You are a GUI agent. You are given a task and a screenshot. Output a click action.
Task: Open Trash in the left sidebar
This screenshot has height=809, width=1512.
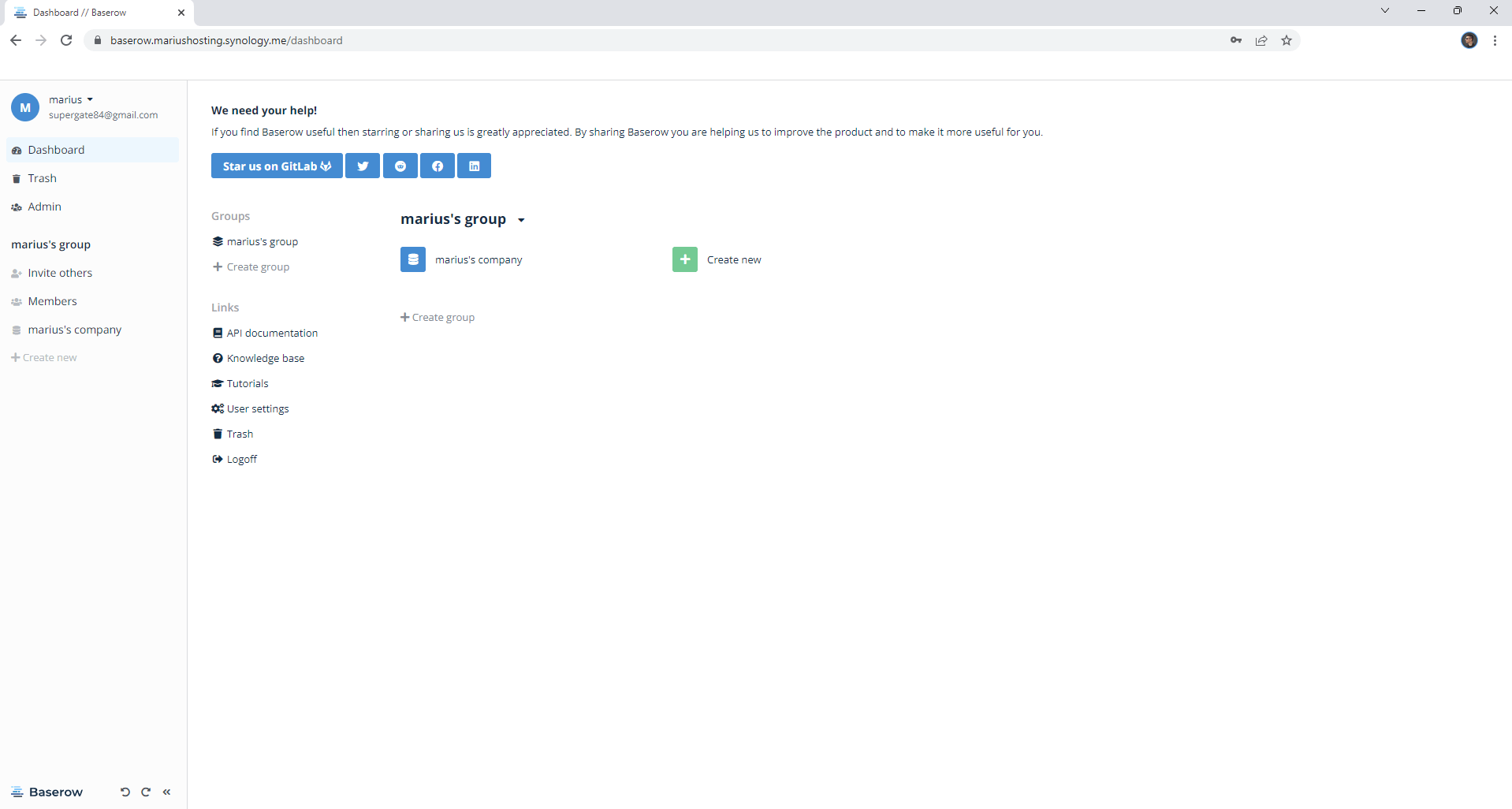click(x=93, y=178)
